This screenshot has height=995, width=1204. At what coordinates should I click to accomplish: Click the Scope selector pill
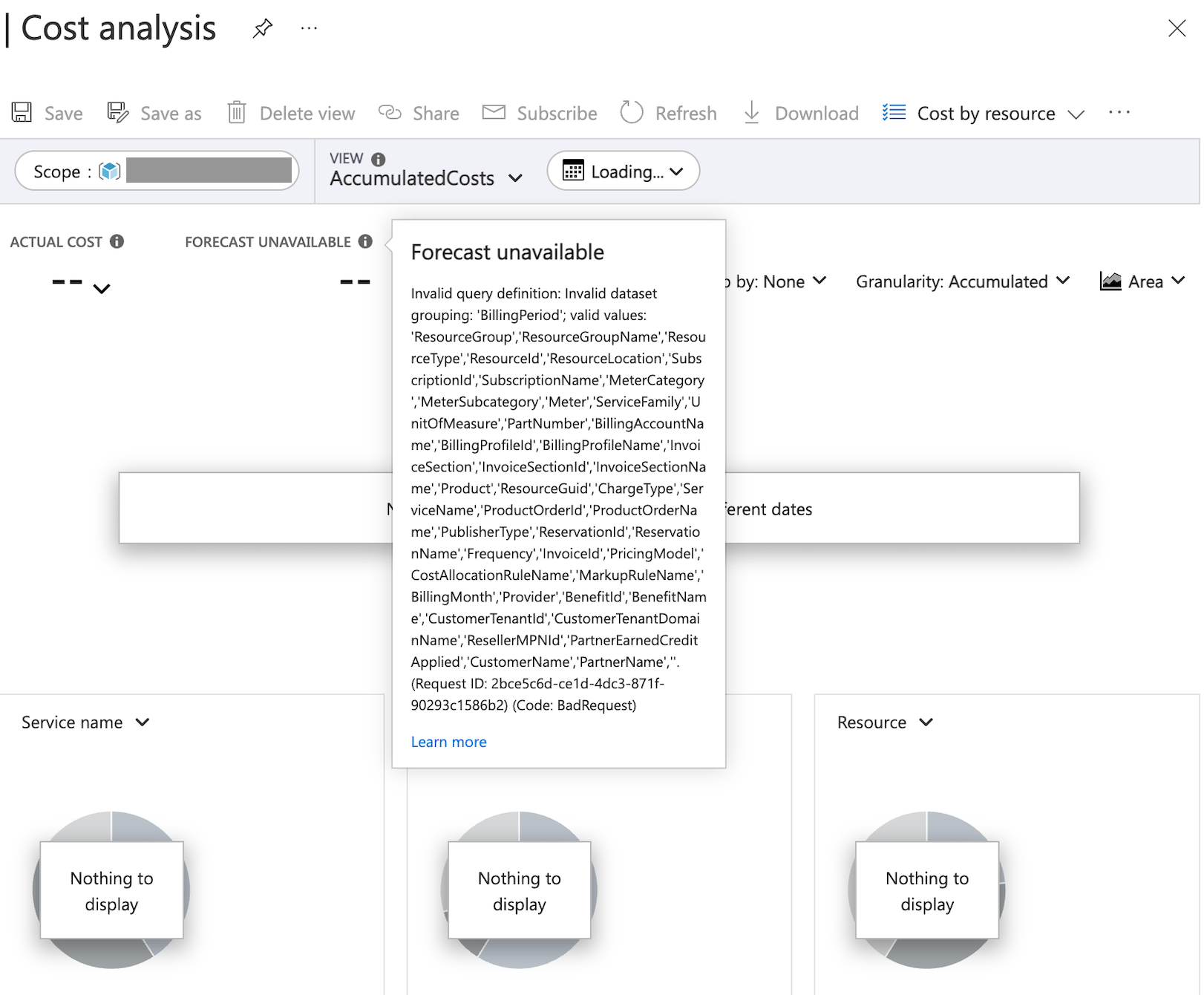pos(157,172)
